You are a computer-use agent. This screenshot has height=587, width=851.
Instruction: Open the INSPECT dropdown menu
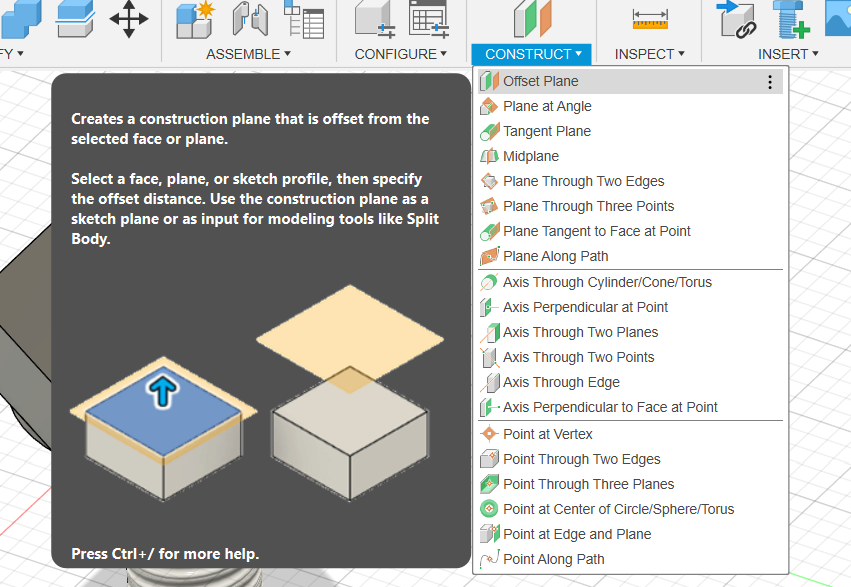pyautogui.click(x=649, y=54)
